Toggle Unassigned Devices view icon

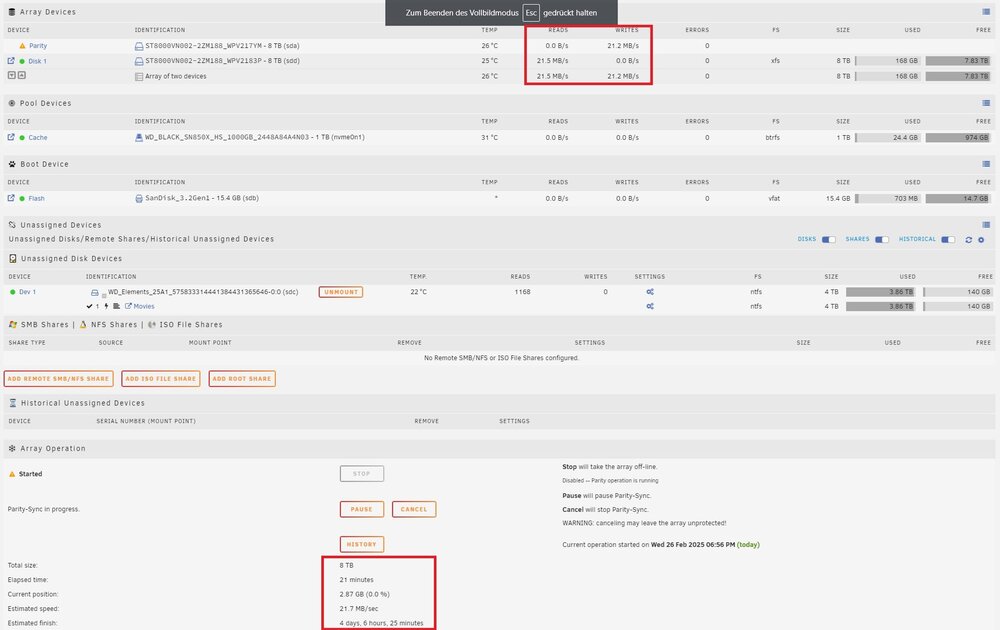pyautogui.click(x=986, y=224)
